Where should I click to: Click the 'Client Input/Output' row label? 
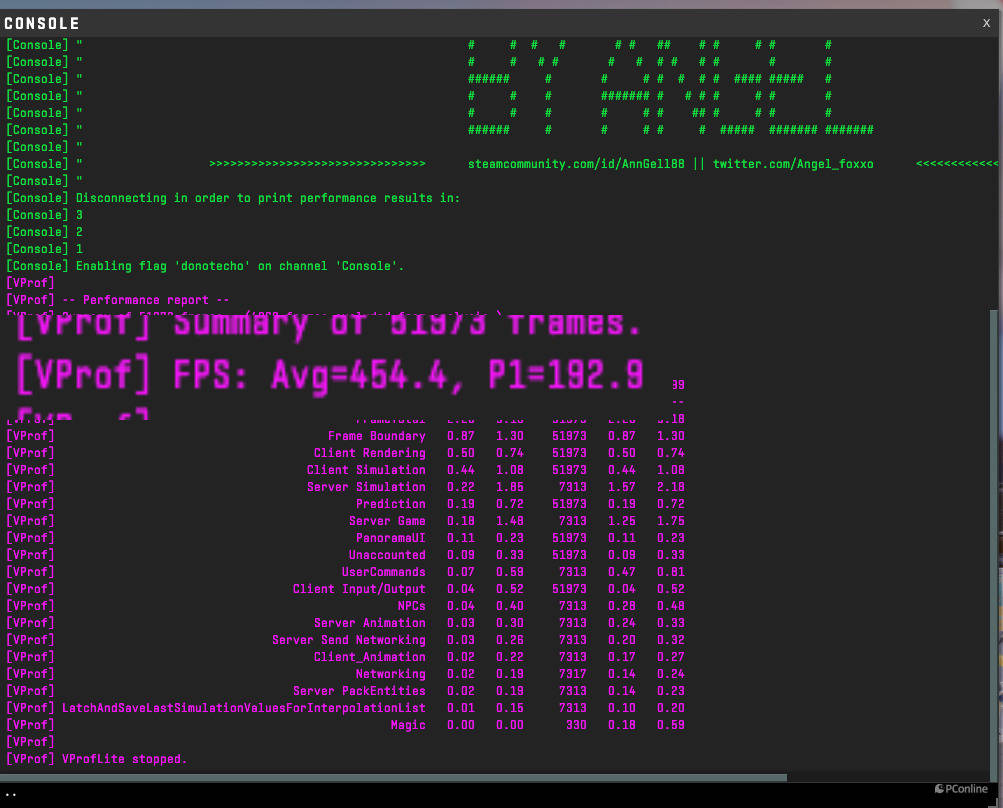359,589
